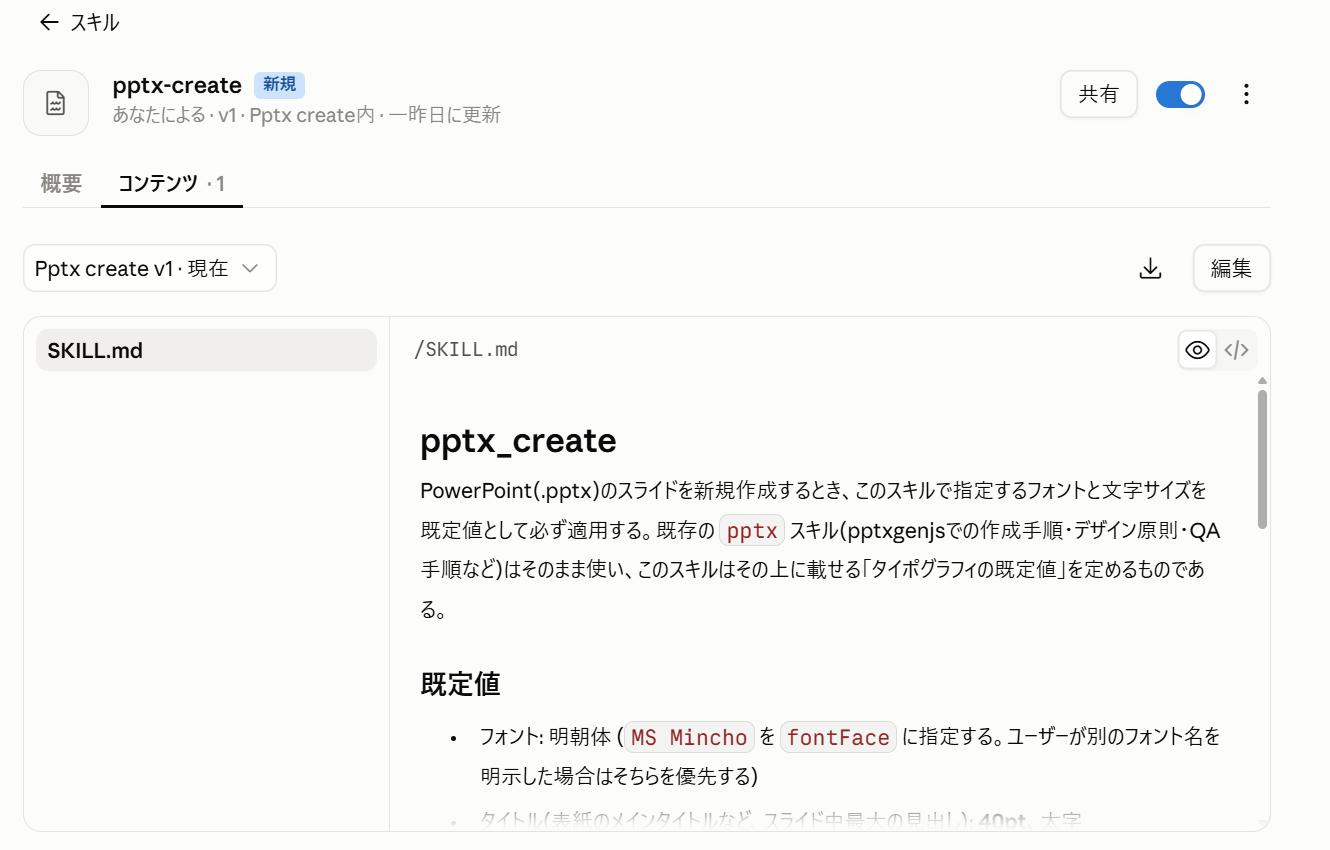Viewport: 1330px width, 850px height.
Task: Open the Pptx create v1 version dropdown
Action: coord(150,268)
